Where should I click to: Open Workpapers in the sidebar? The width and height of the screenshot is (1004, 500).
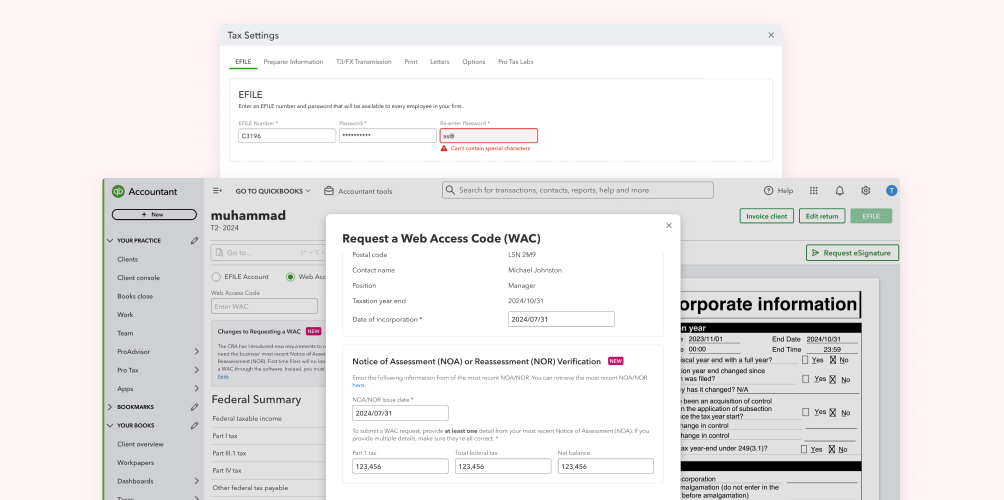136,462
